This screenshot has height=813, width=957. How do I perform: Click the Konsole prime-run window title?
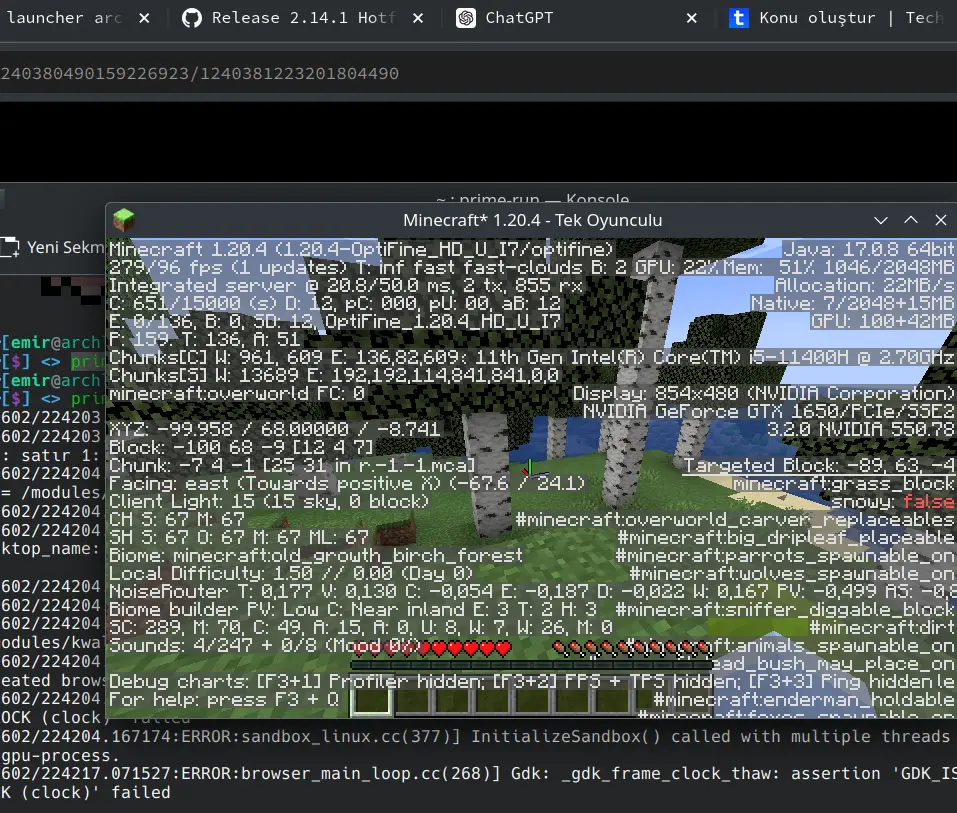tap(532, 199)
